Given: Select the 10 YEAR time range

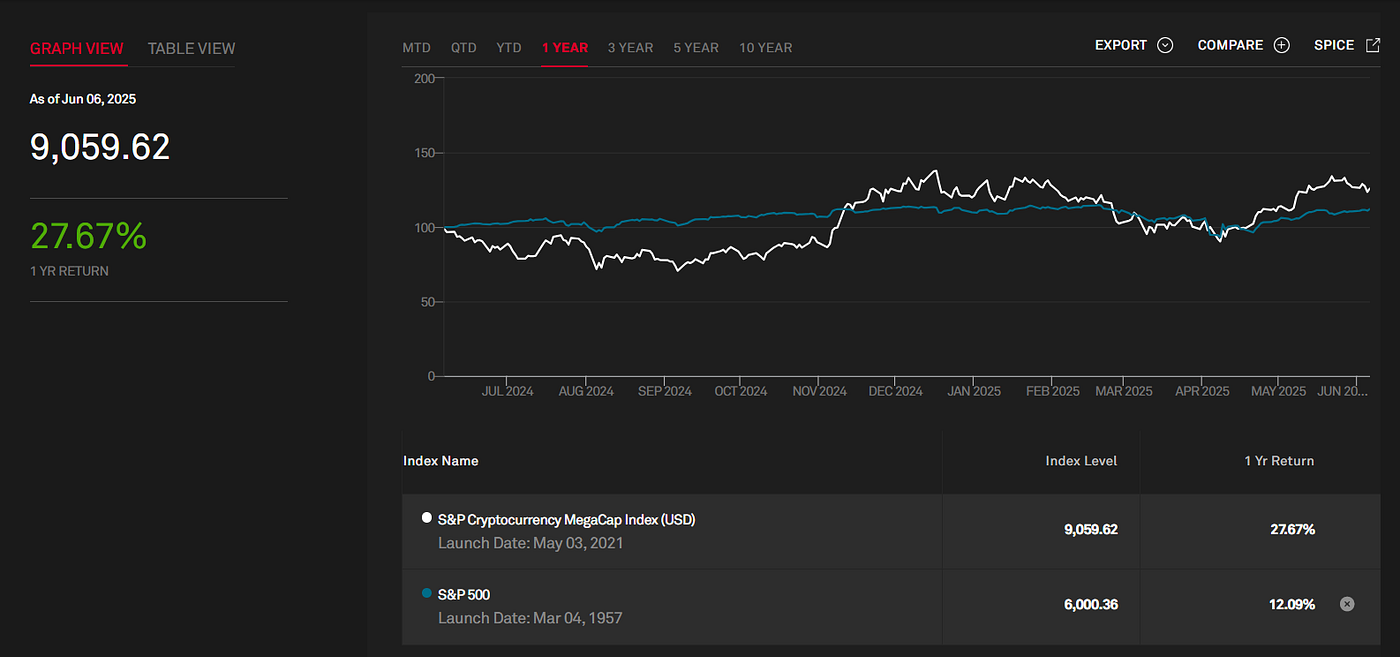Looking at the screenshot, I should [766, 47].
